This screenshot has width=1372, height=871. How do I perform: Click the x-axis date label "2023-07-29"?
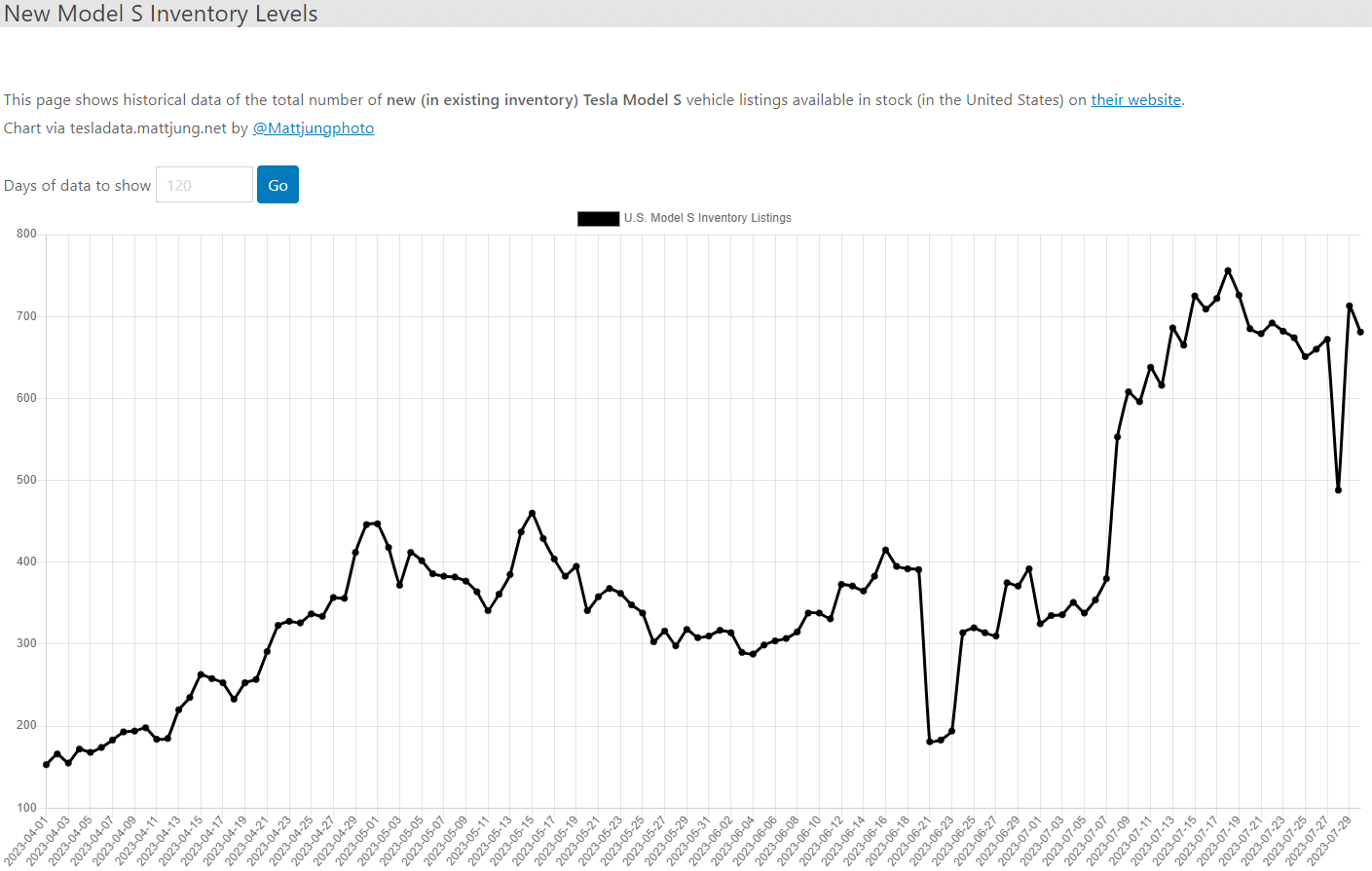click(x=1328, y=839)
